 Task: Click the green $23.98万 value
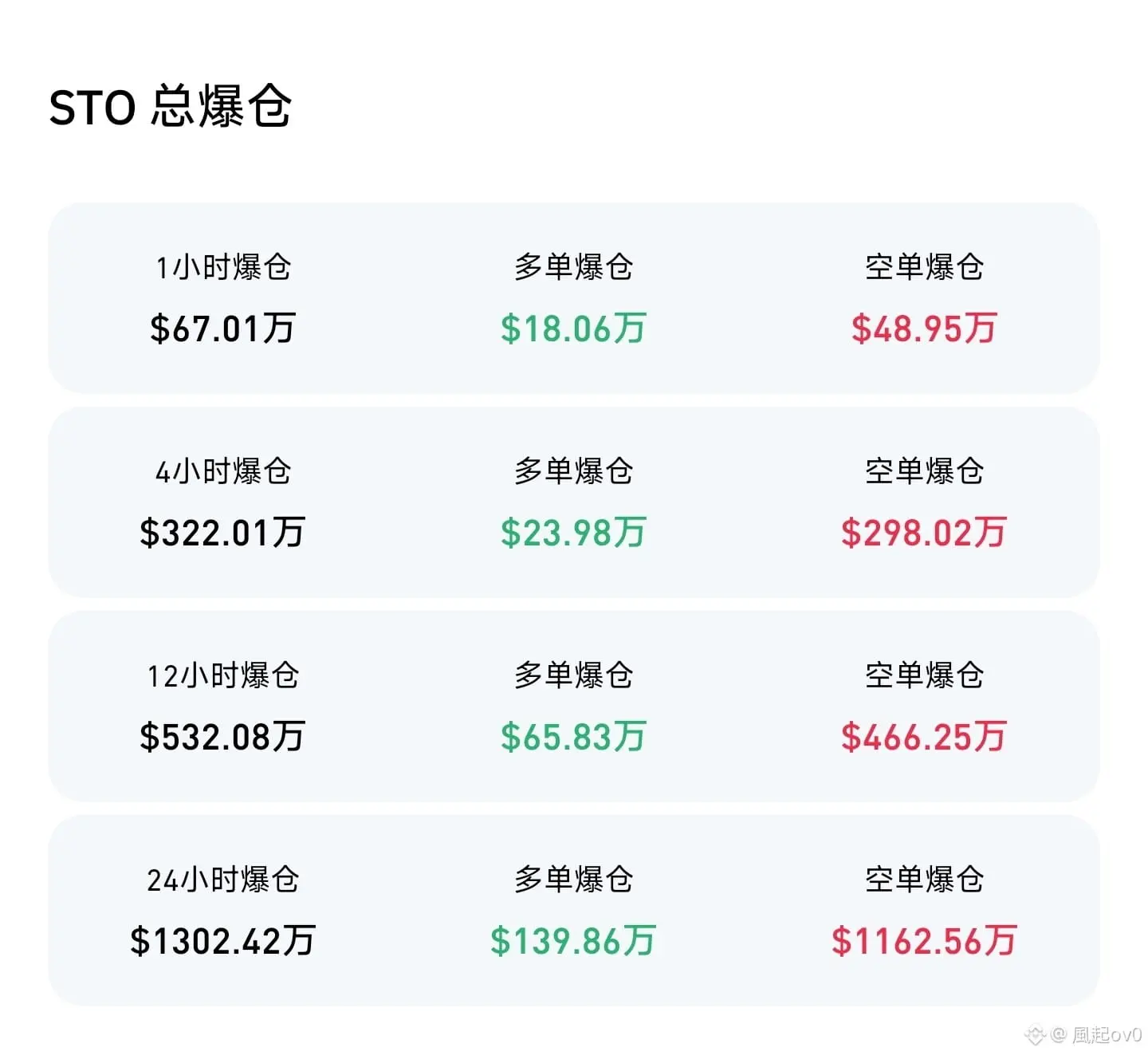click(x=573, y=533)
